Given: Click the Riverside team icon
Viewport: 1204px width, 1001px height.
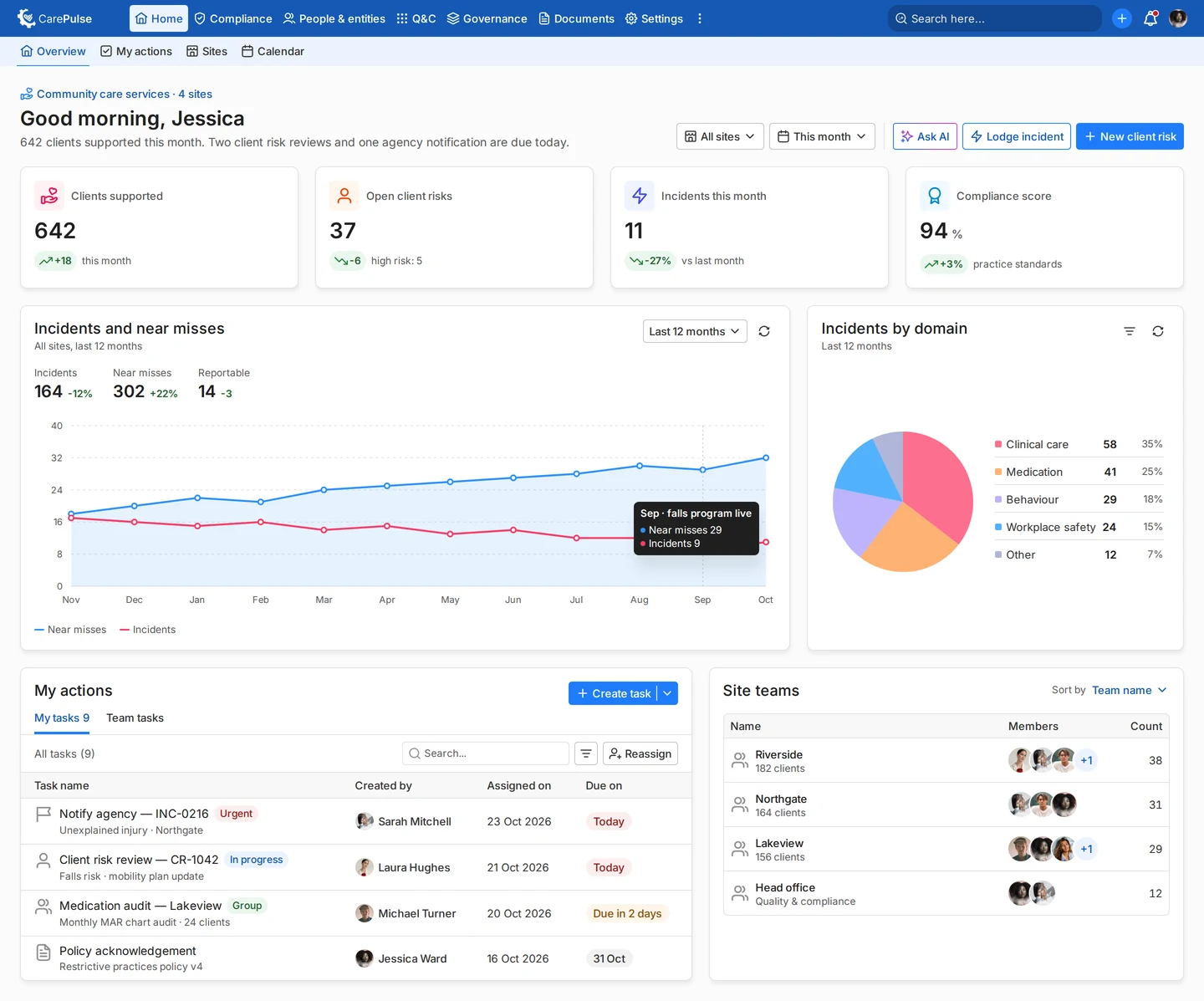Looking at the screenshot, I should [740, 760].
